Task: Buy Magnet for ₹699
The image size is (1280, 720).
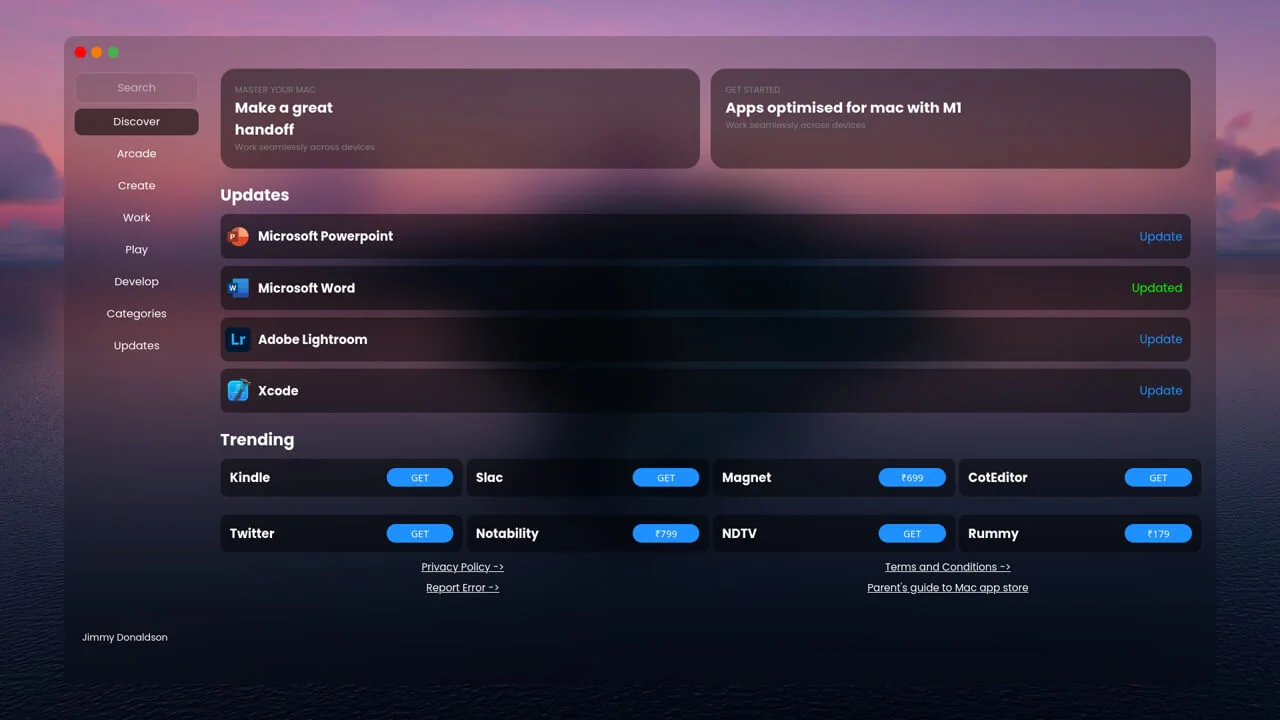Action: [x=912, y=478]
